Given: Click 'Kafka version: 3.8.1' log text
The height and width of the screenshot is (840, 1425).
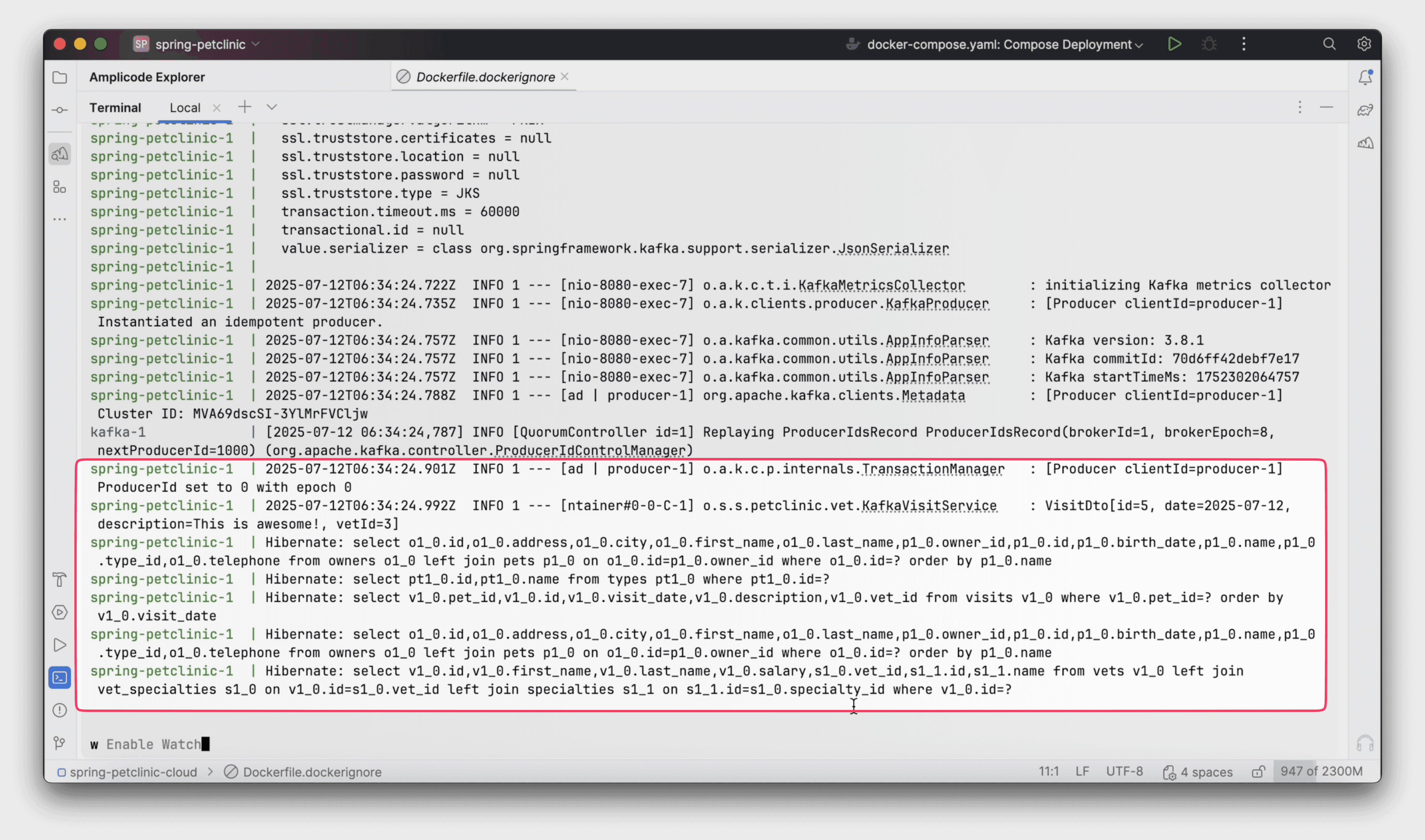Looking at the screenshot, I should coord(1125,340).
